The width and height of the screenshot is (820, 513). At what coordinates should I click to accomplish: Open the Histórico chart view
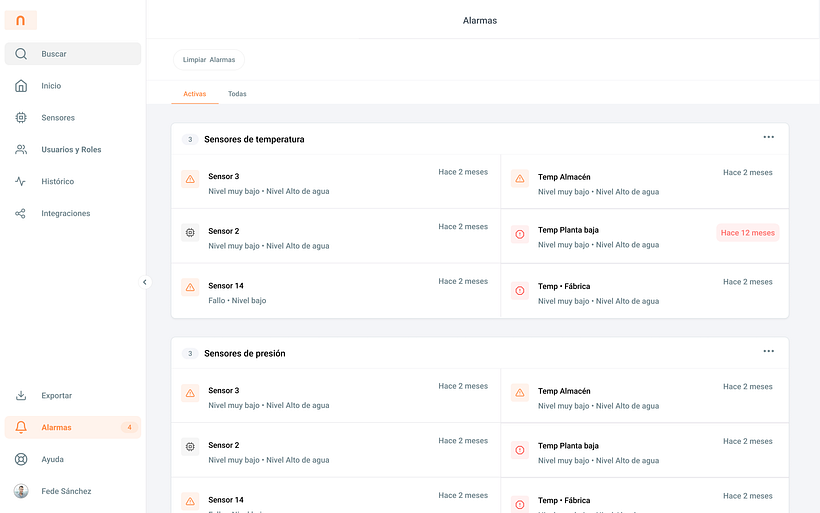pyautogui.click(x=57, y=182)
